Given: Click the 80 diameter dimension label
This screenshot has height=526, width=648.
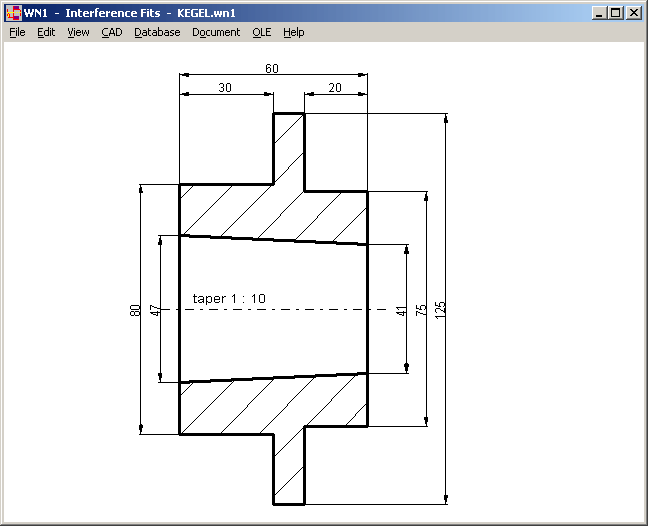Looking at the screenshot, I should click(x=135, y=310).
